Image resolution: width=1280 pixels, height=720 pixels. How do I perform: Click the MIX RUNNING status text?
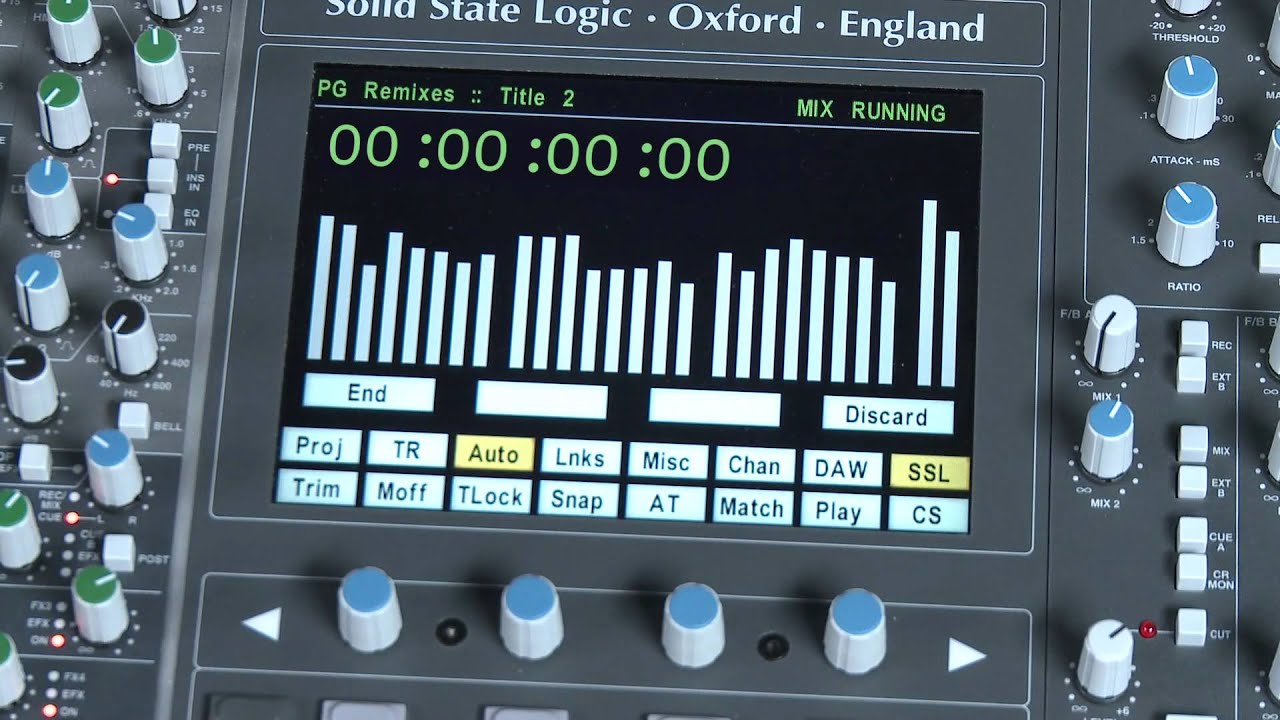[871, 111]
